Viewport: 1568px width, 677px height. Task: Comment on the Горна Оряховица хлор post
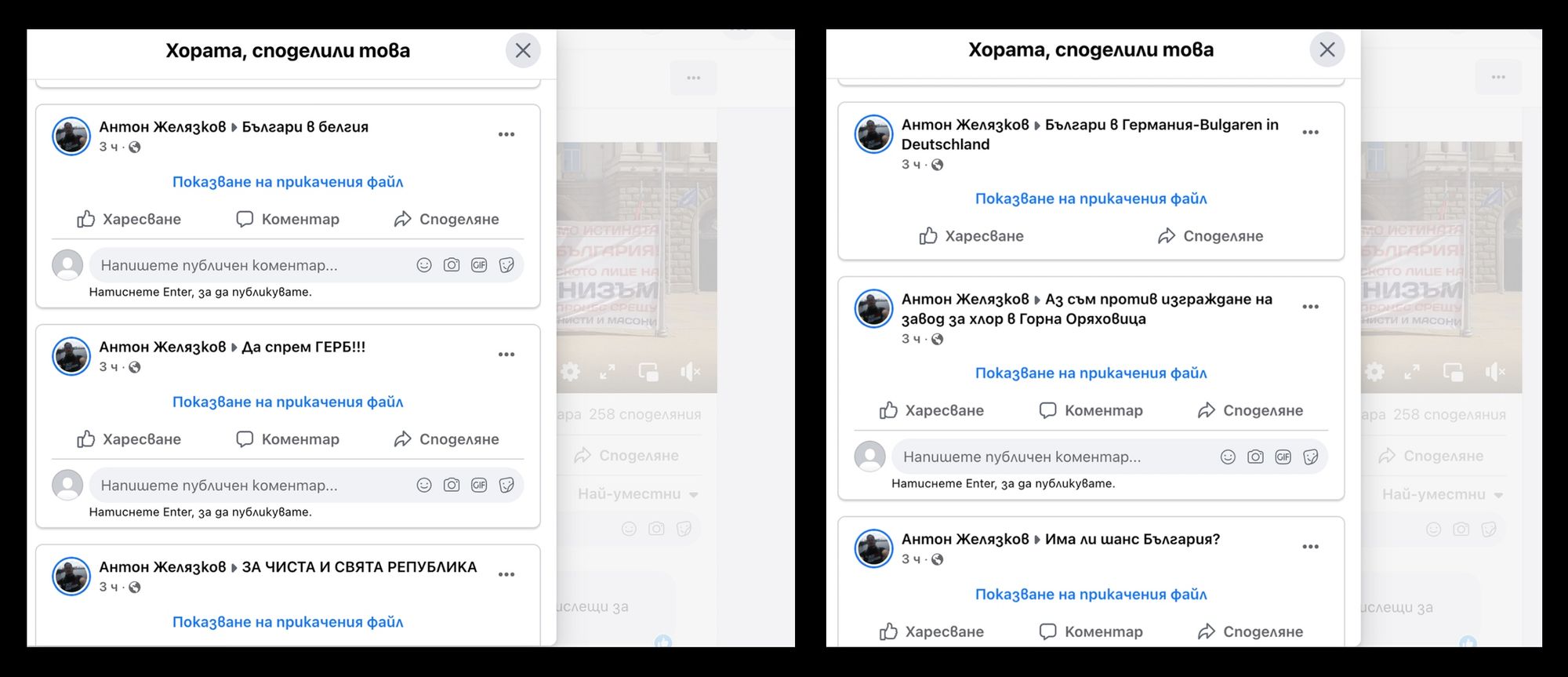click(1091, 410)
